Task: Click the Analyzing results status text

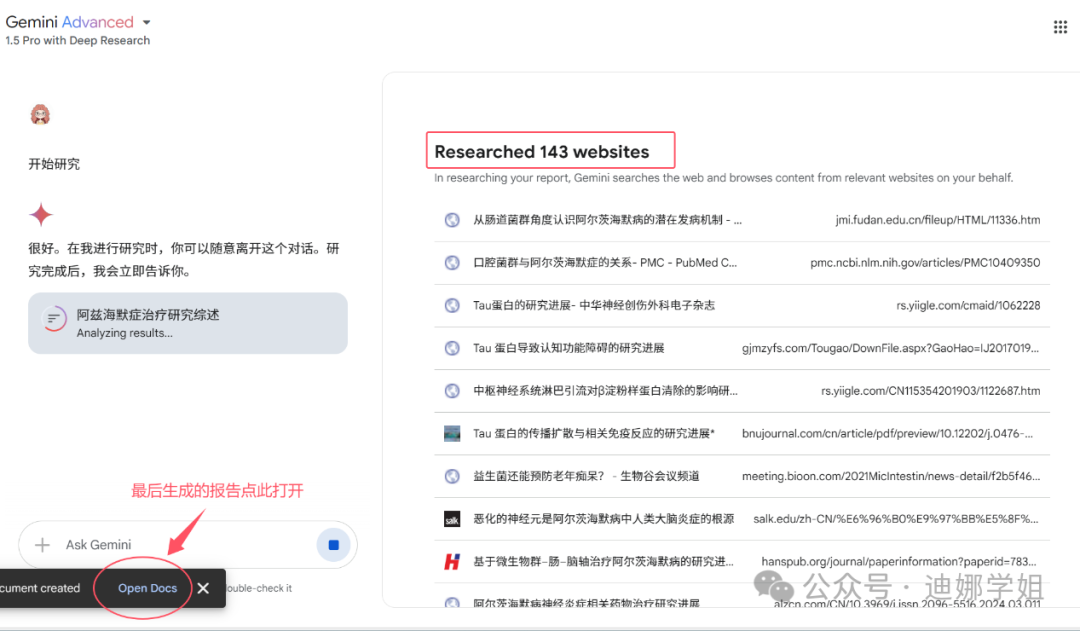Action: [125, 333]
